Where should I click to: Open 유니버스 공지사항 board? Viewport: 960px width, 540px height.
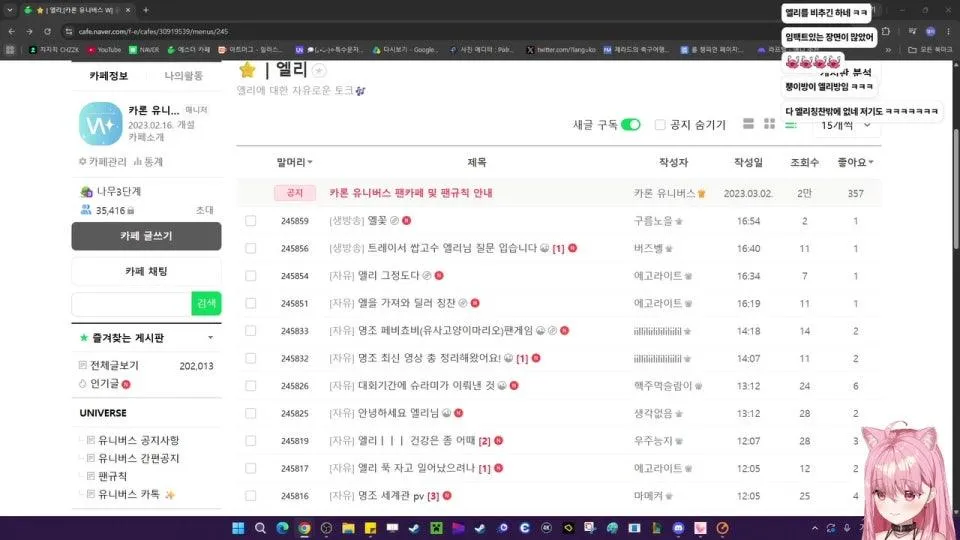point(138,440)
